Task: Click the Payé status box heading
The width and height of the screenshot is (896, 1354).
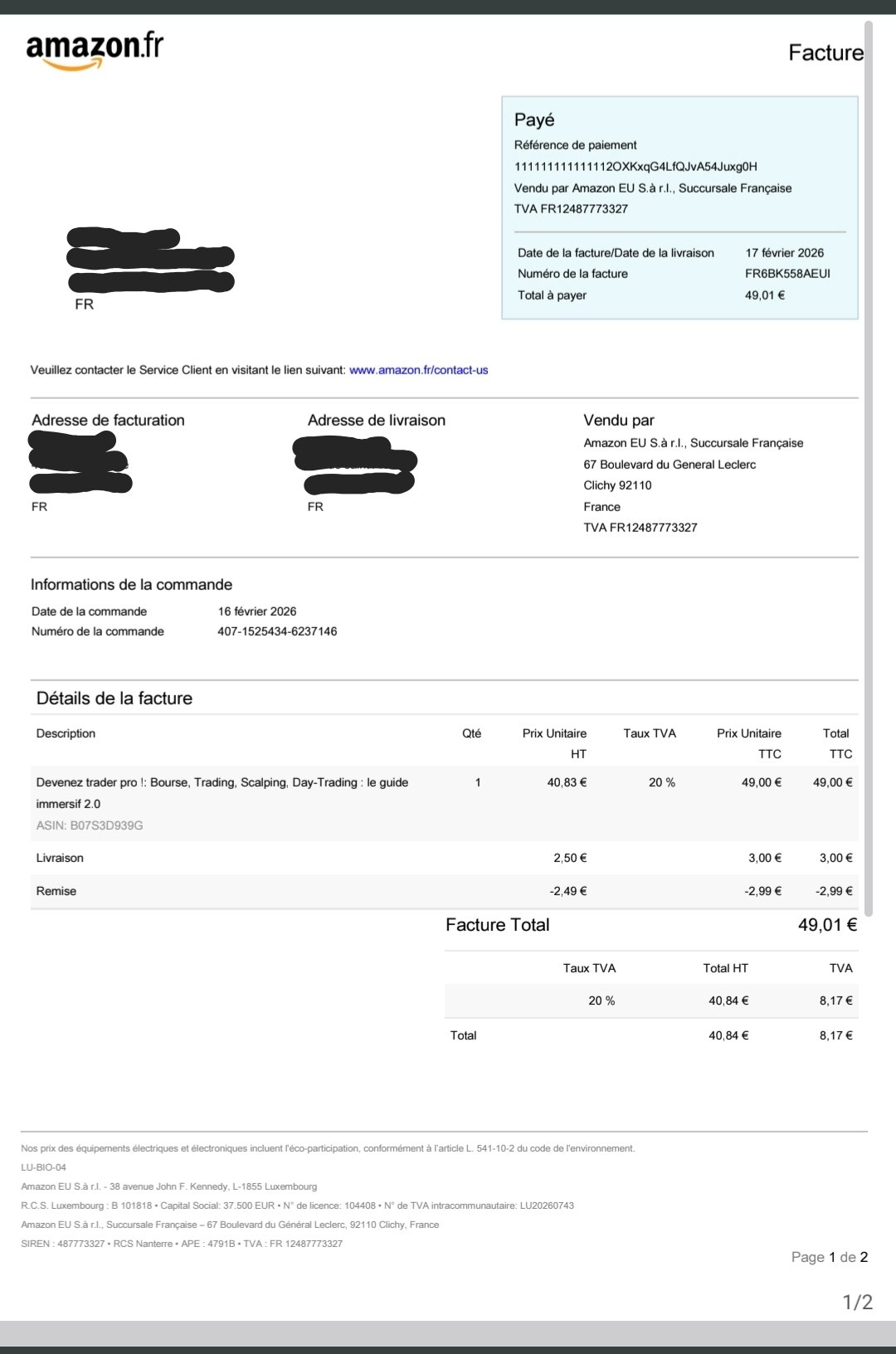Action: tap(534, 120)
